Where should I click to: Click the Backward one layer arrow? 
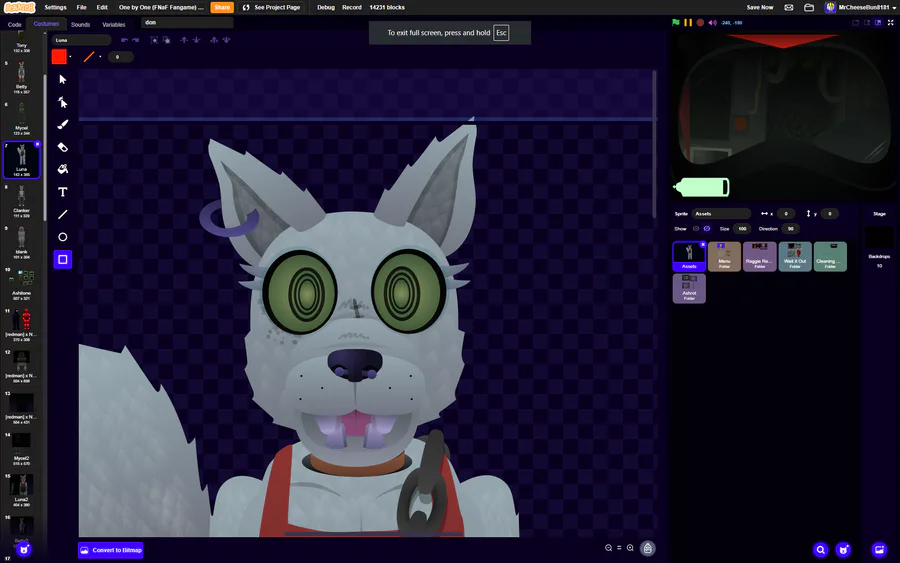pos(196,40)
